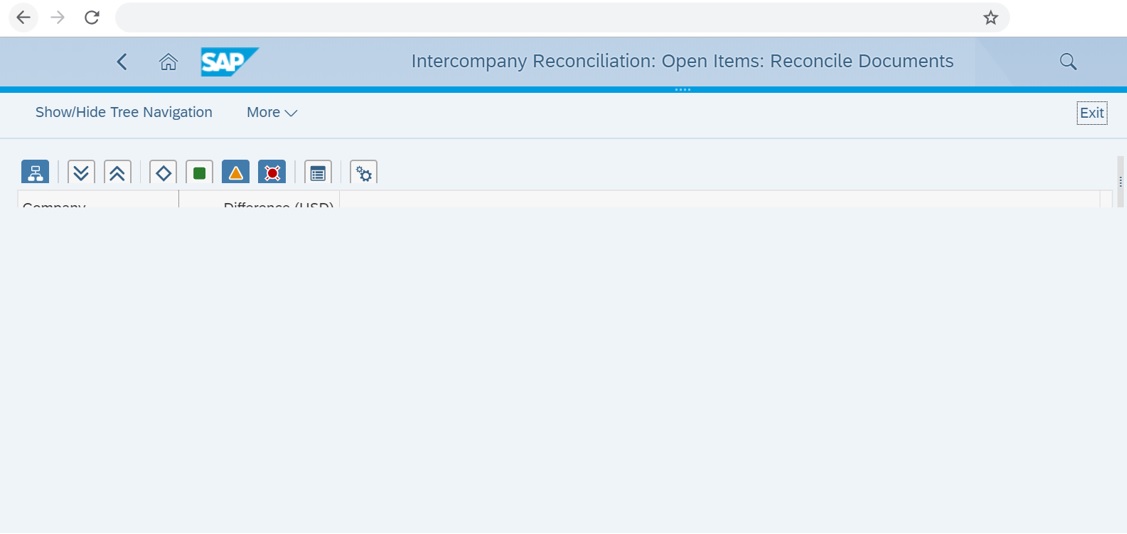This screenshot has width=1127, height=534.
Task: Collapse all nodes with double-up arrows
Action: pos(117,173)
